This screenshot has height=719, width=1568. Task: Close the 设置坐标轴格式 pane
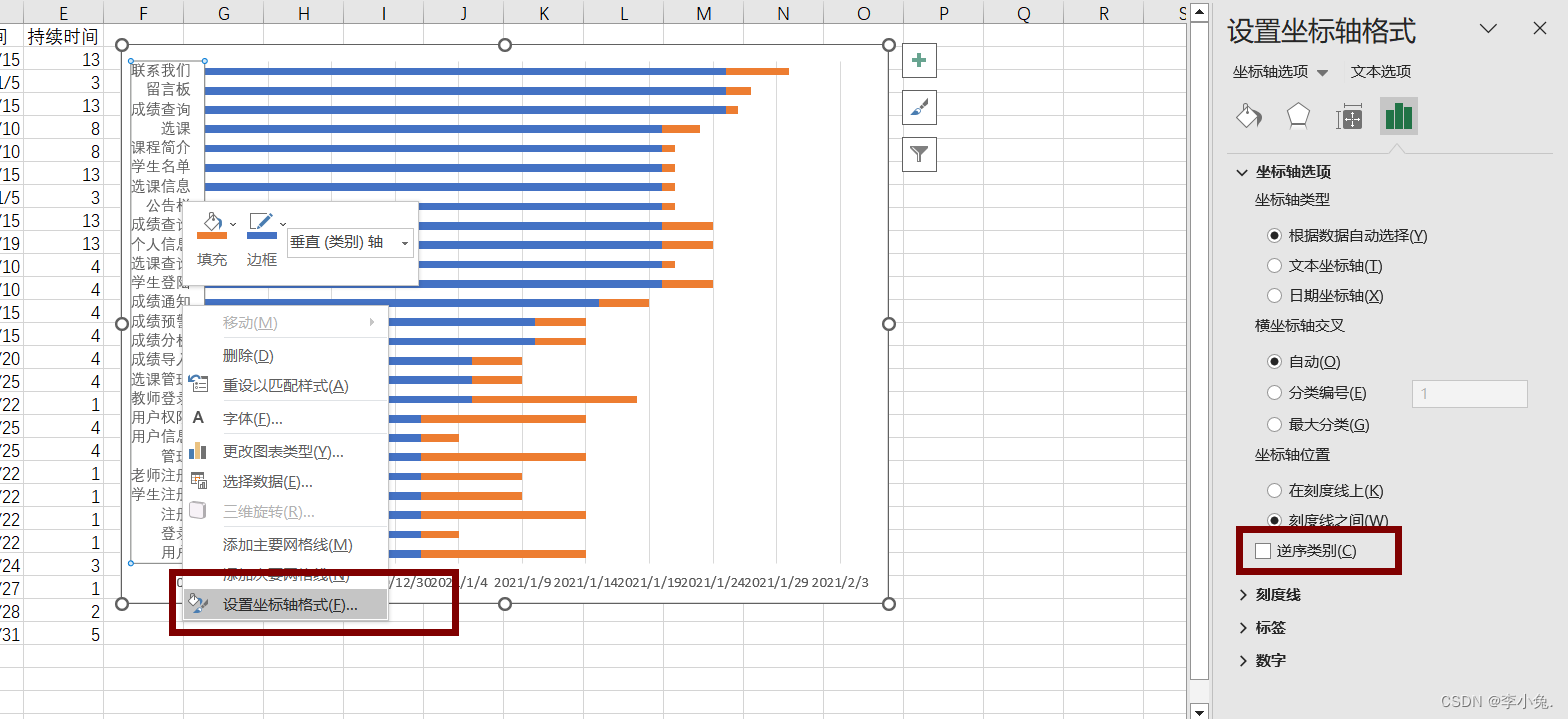tap(1539, 29)
